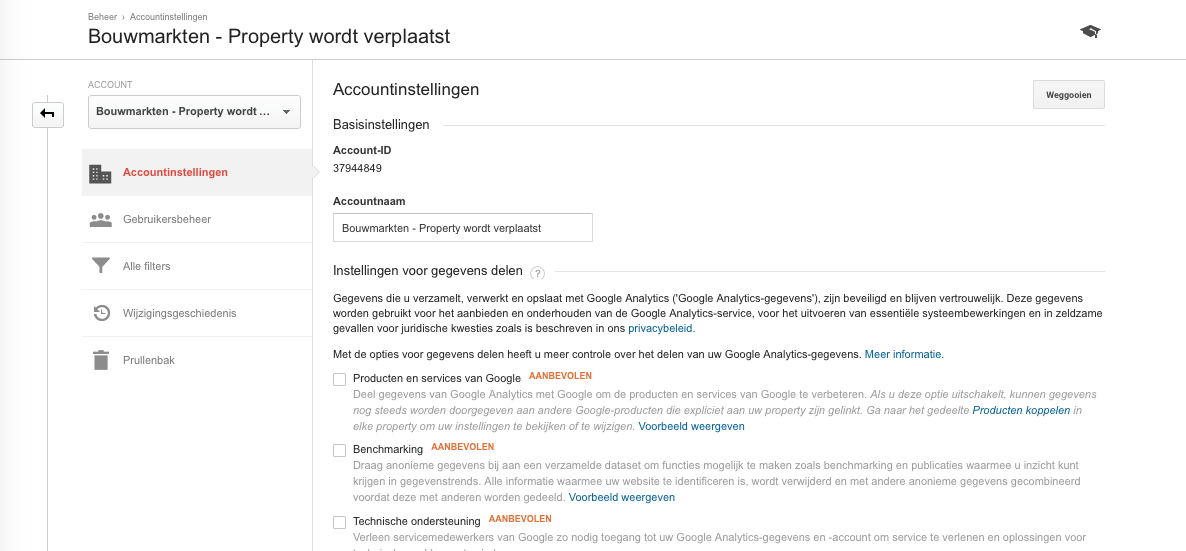
Task: Click the Wijzigingsgeschiedenis history clock icon
Action: (x=101, y=313)
